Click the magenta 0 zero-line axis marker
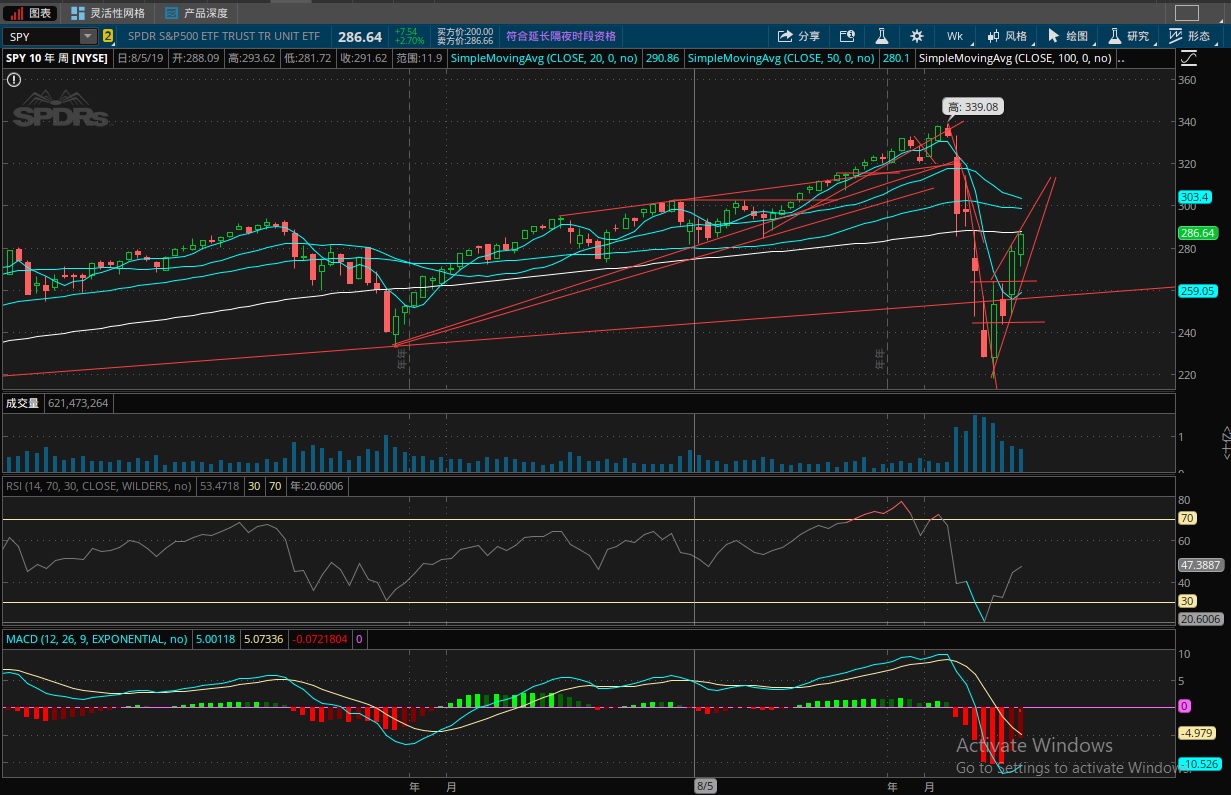Image resolution: width=1231 pixels, height=795 pixels. (1184, 706)
